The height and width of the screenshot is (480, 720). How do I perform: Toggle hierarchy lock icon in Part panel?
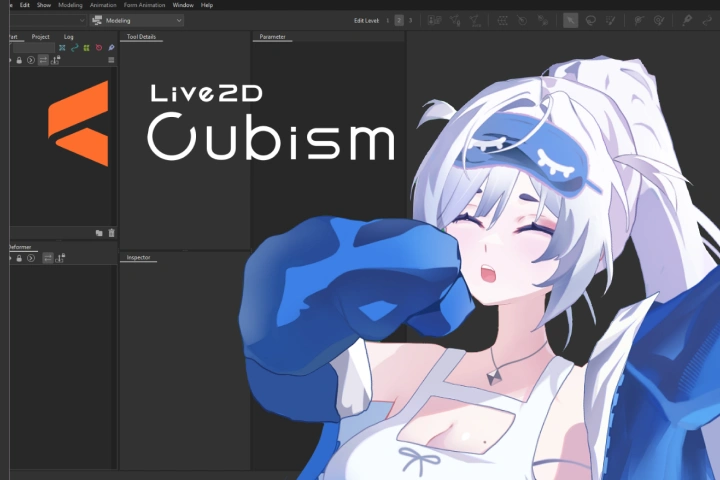[x=56, y=60]
